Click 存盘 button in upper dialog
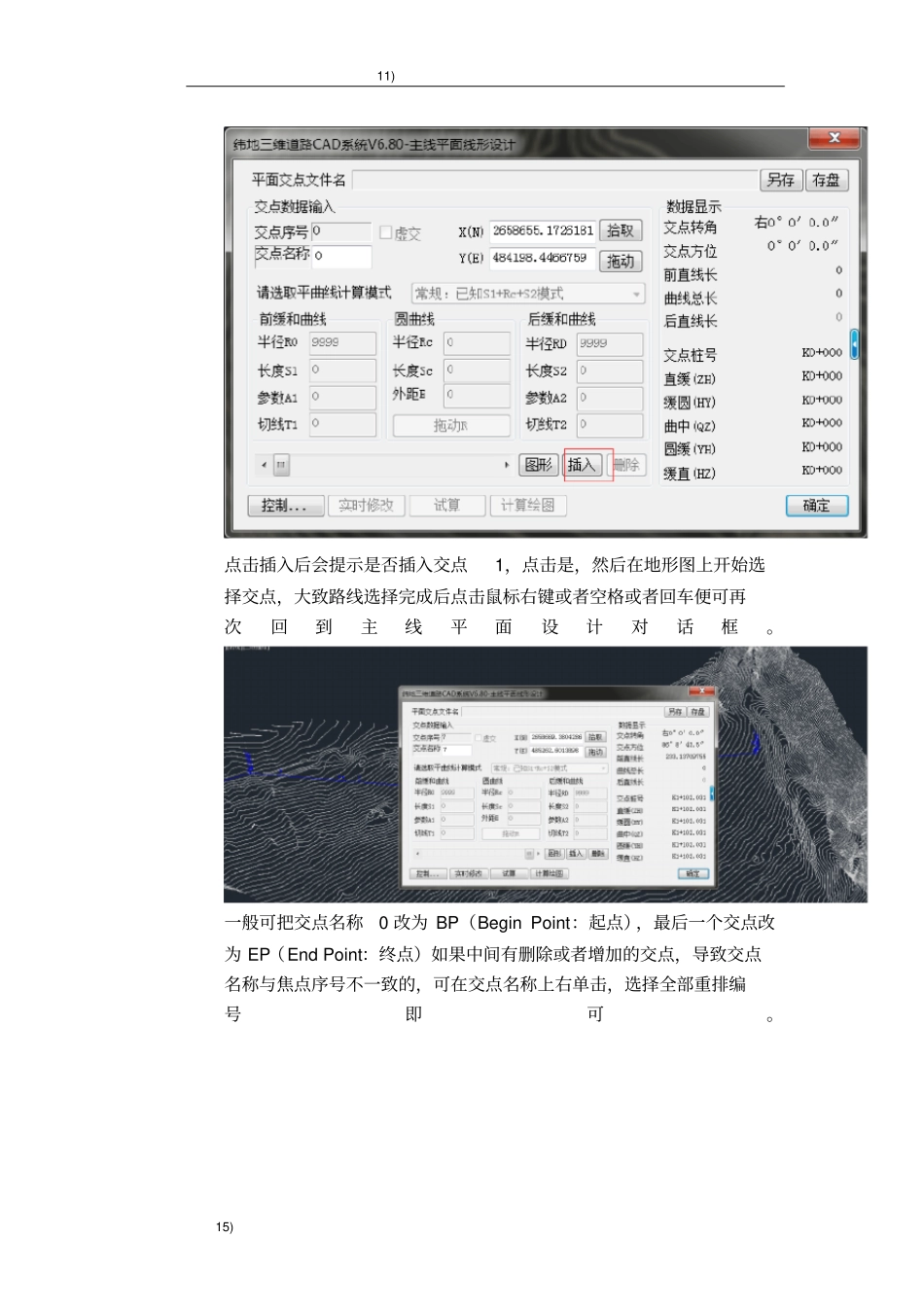The width and height of the screenshot is (924, 1308). point(827,180)
